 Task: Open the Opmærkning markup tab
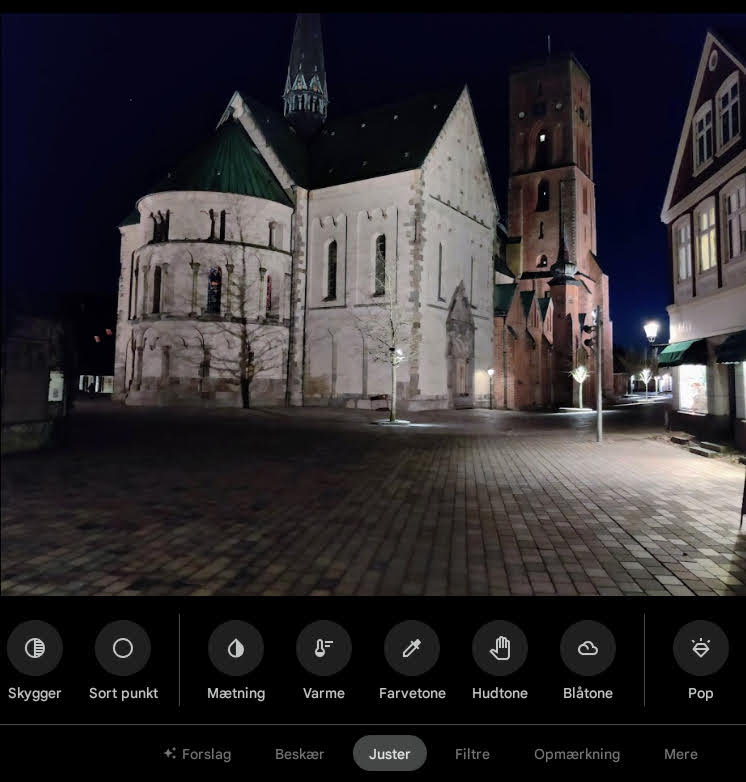click(x=577, y=754)
